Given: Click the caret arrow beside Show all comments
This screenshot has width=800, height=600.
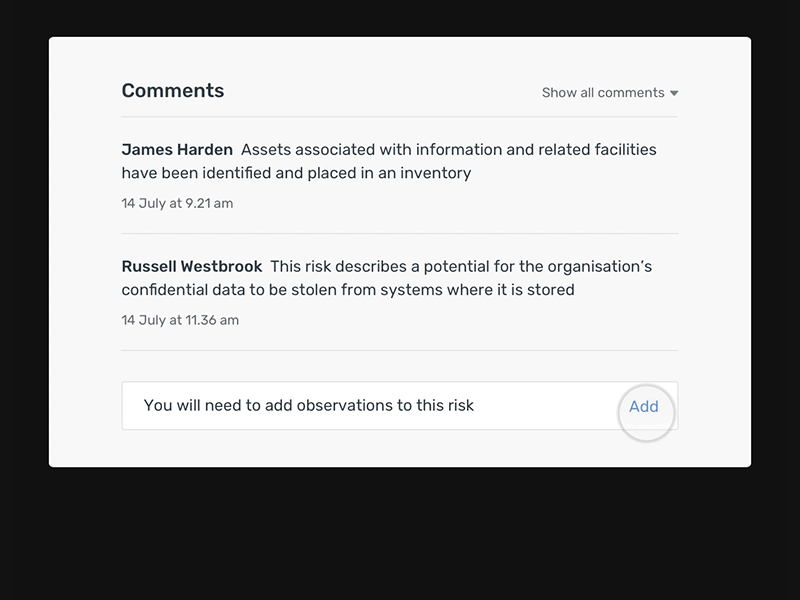Looking at the screenshot, I should [674, 93].
